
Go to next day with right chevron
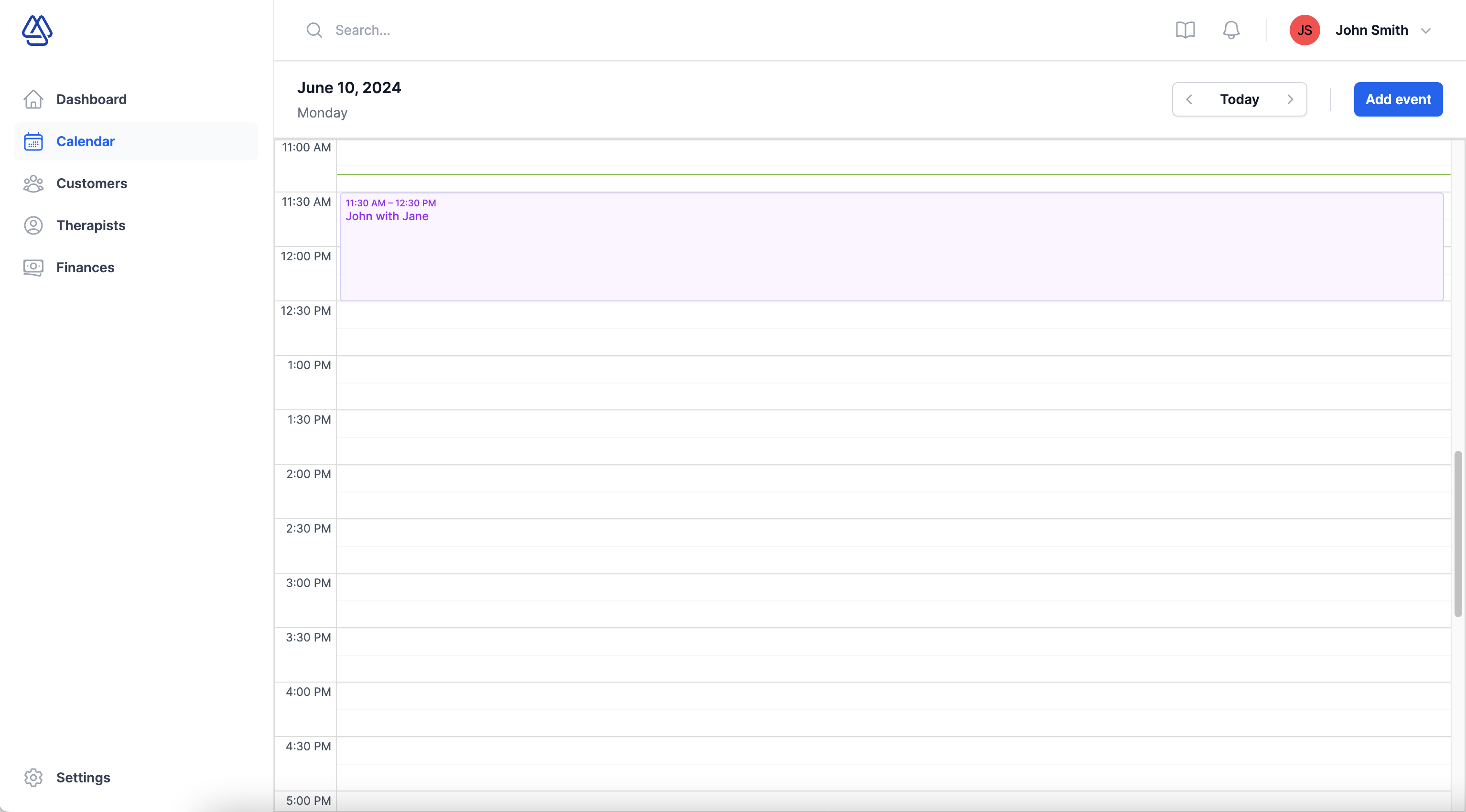point(1290,99)
